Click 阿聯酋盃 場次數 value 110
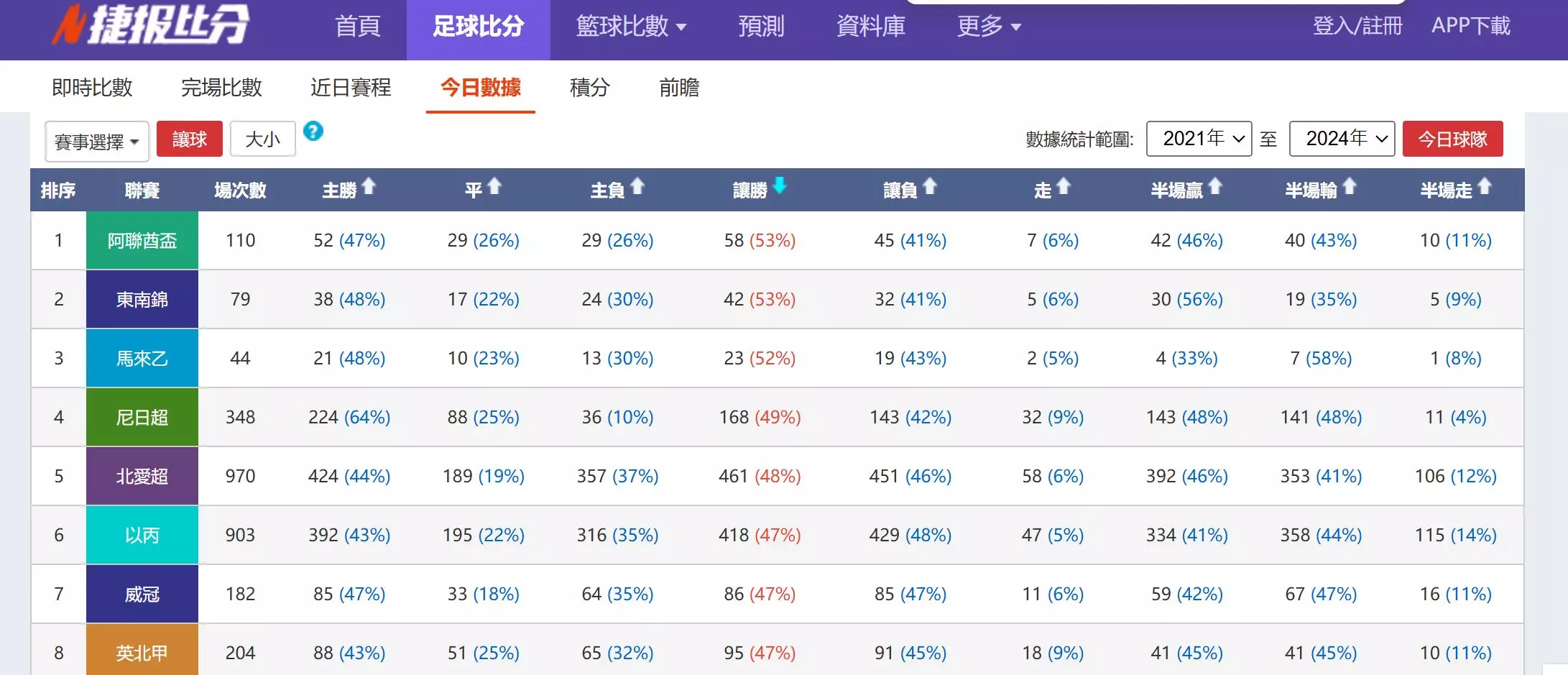 click(240, 240)
